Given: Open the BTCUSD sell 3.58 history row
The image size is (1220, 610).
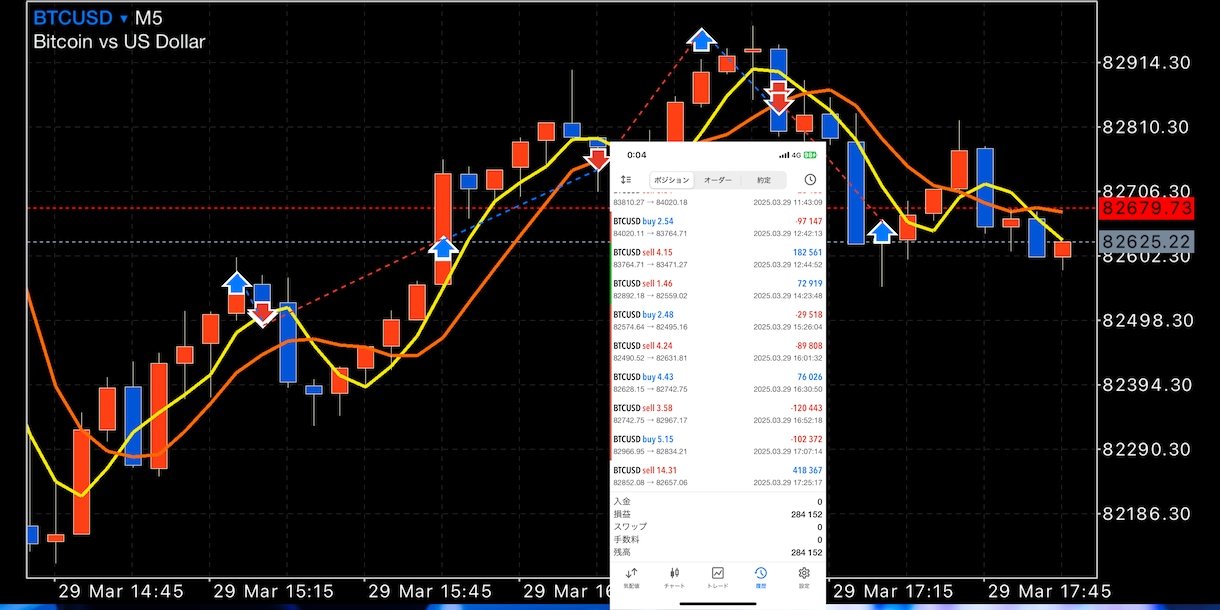Looking at the screenshot, I should click(718, 413).
